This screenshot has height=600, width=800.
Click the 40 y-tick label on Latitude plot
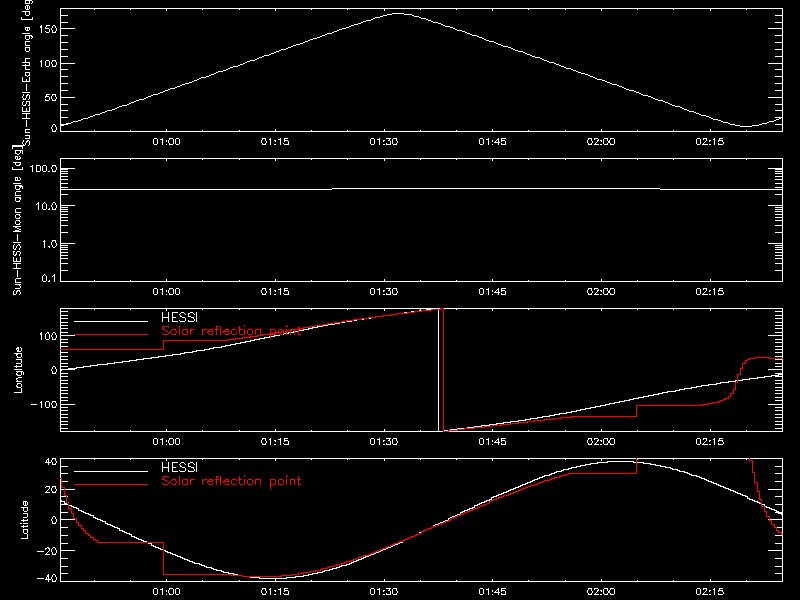pyautogui.click(x=51, y=462)
